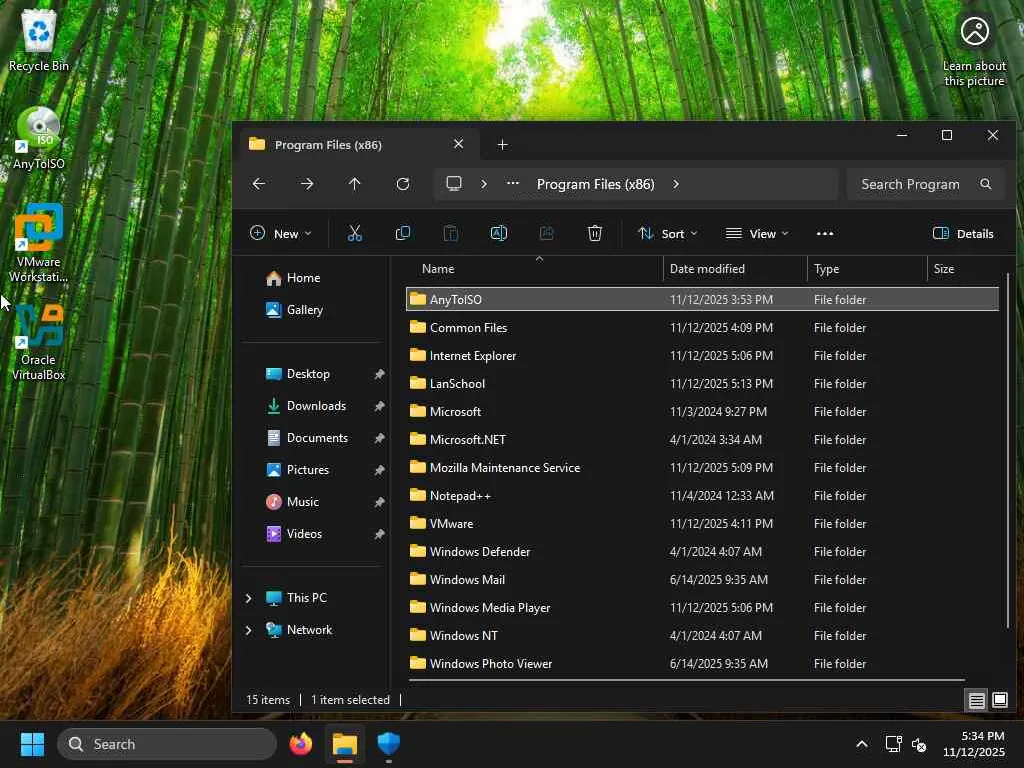Show hidden breadcrumb path ellipsis
Image resolution: width=1024 pixels, height=768 pixels.
513,184
